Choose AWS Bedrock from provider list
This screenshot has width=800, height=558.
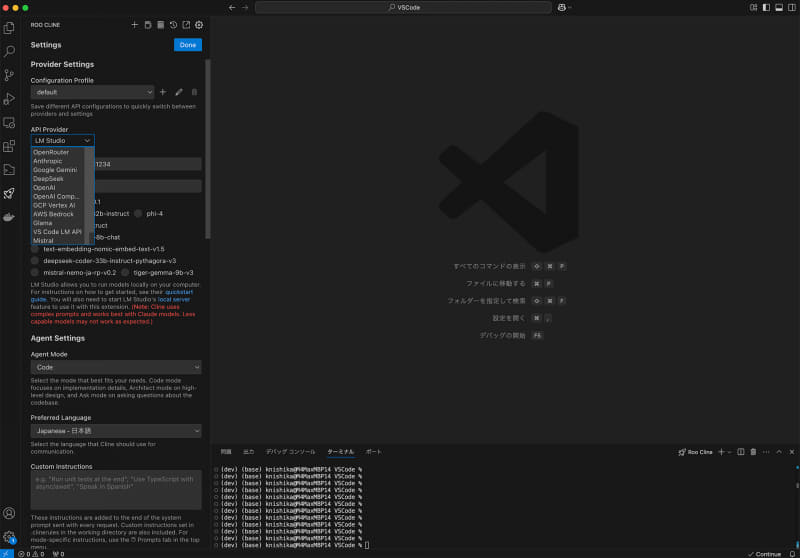coord(53,214)
